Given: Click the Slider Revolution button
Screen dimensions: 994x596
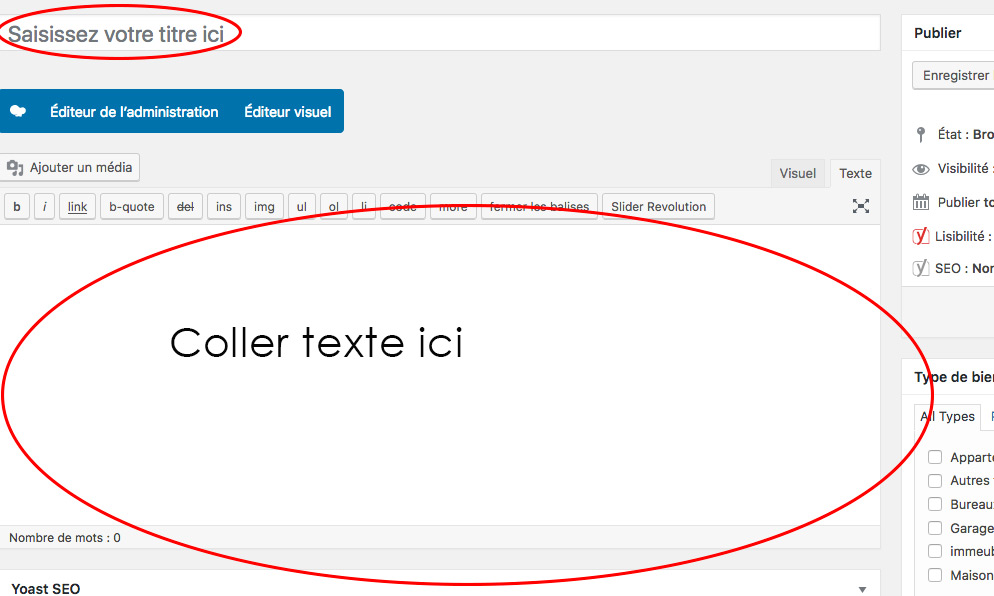Looking at the screenshot, I should [658, 207].
